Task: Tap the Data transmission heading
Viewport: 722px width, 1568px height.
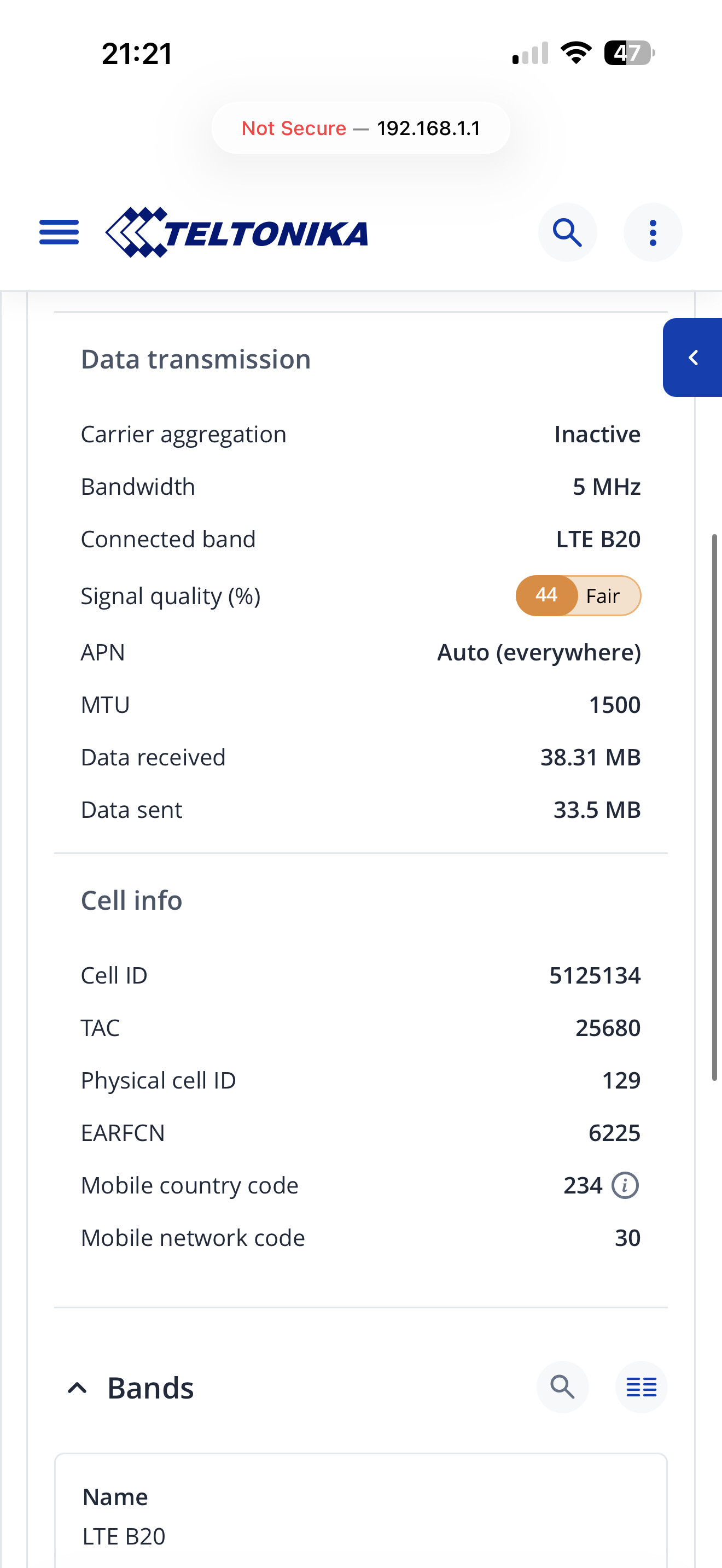Action: click(x=196, y=359)
